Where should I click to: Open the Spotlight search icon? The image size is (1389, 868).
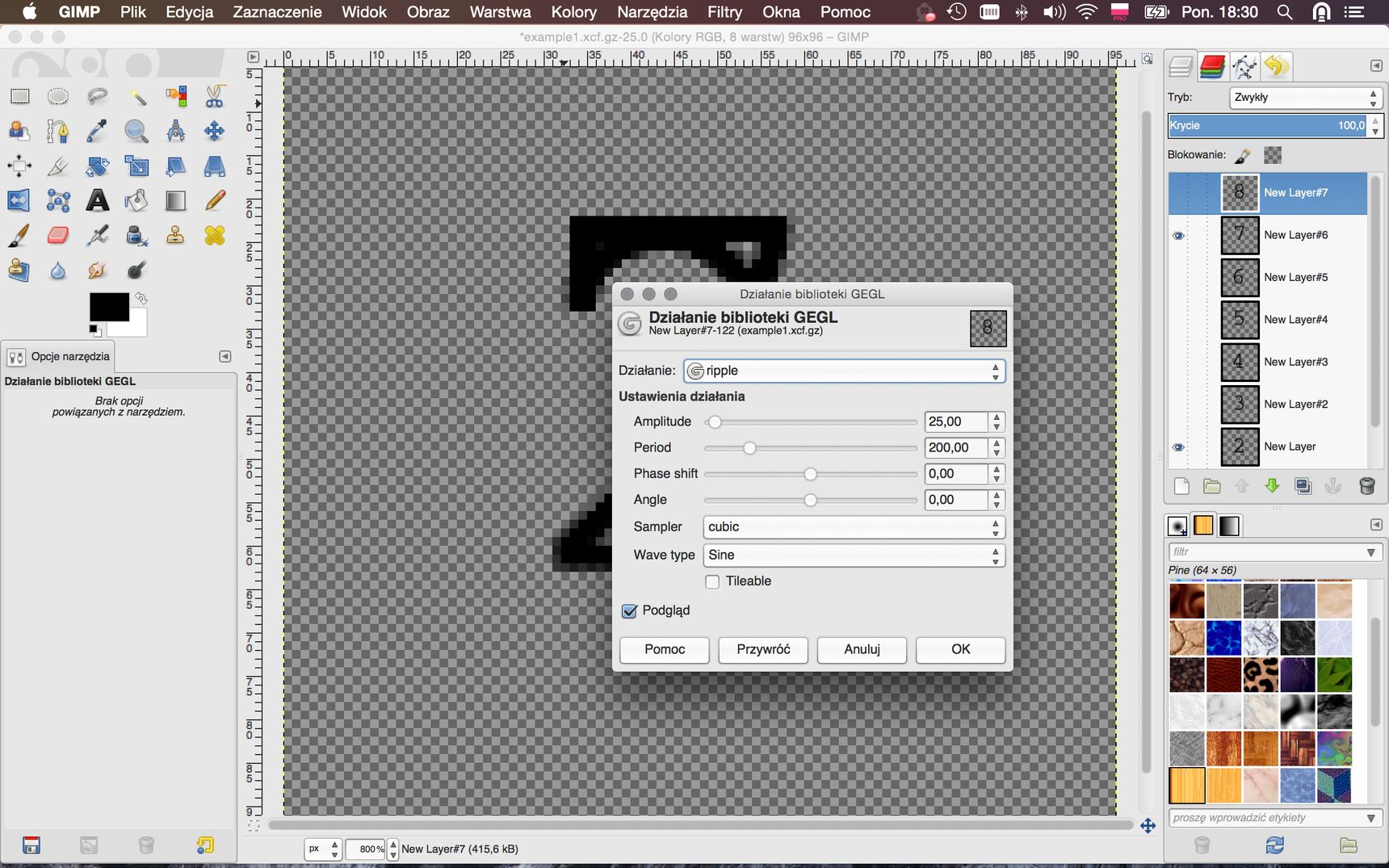tap(1285, 12)
